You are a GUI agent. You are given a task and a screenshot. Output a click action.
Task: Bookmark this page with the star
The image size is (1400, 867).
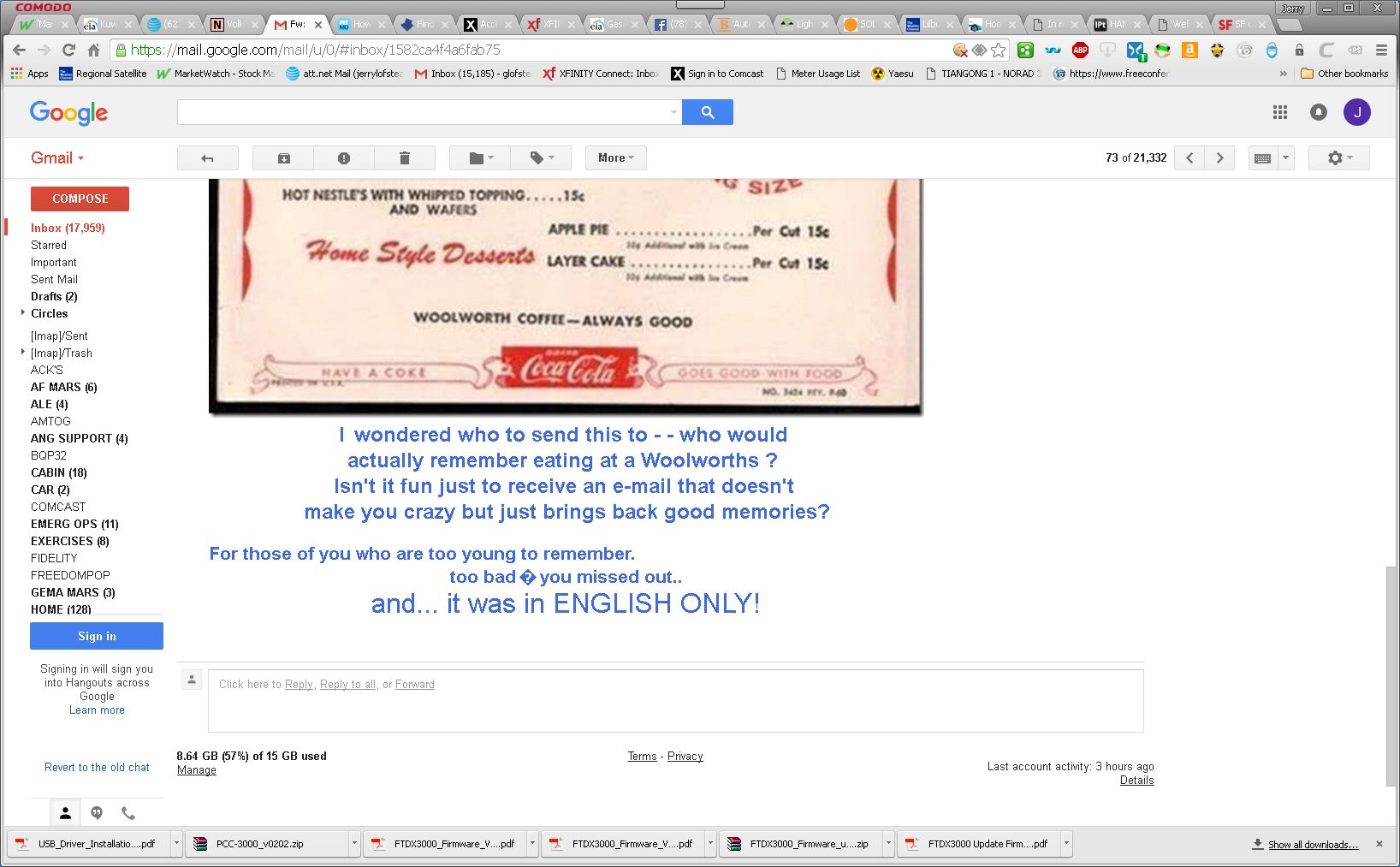pos(998,50)
